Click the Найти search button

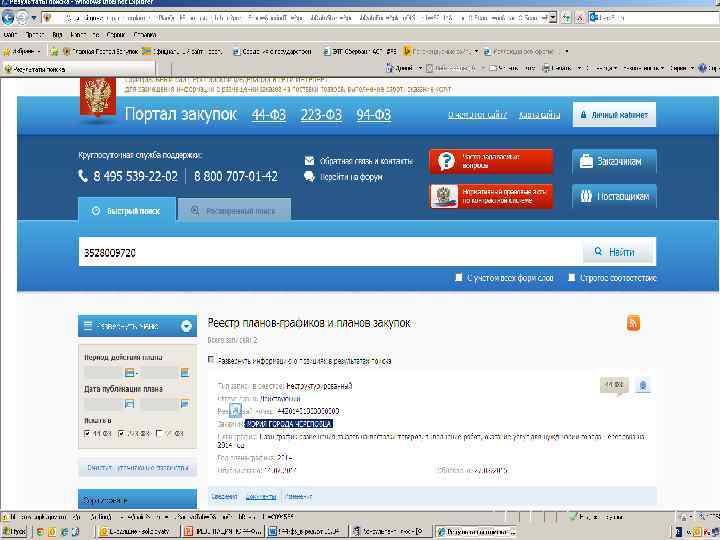point(618,252)
